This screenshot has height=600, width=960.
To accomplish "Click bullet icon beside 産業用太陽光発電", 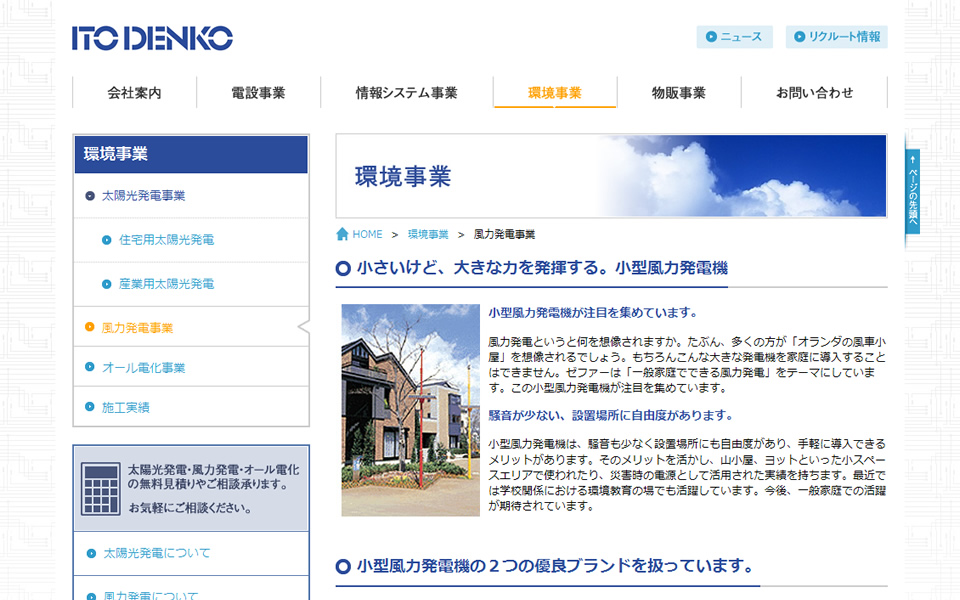I will coord(107,284).
